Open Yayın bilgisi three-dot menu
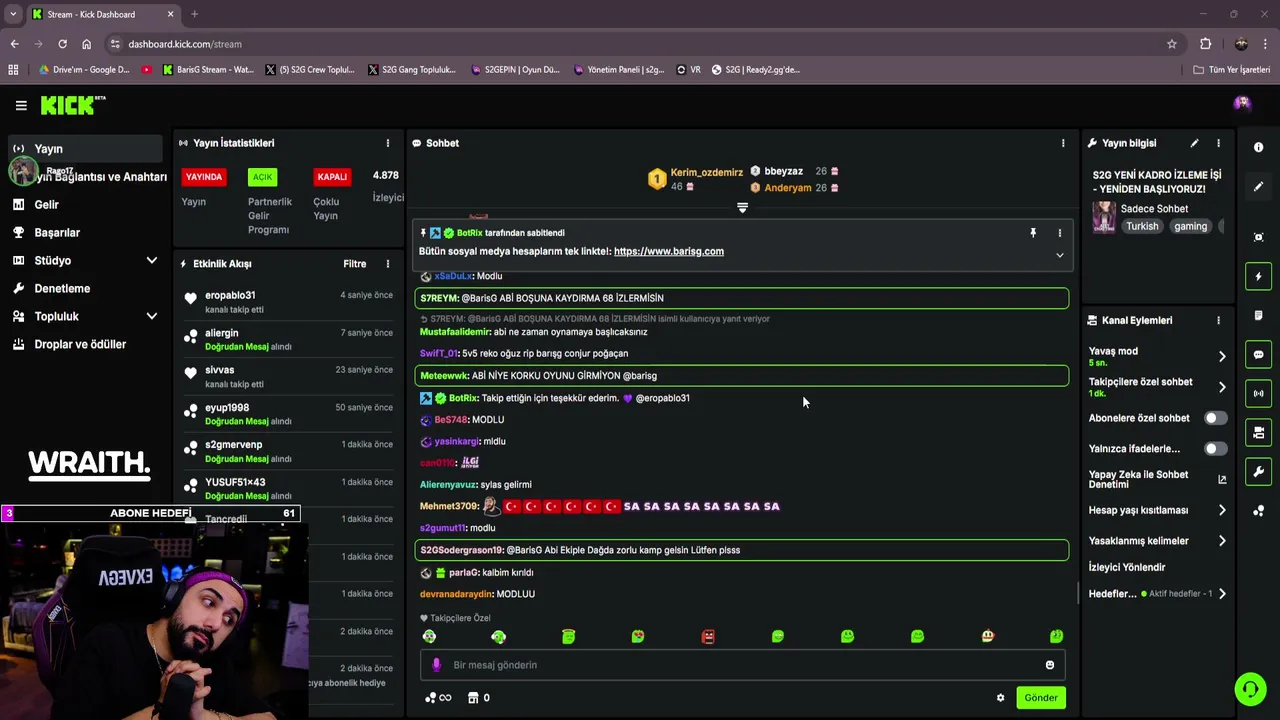 coord(1218,143)
